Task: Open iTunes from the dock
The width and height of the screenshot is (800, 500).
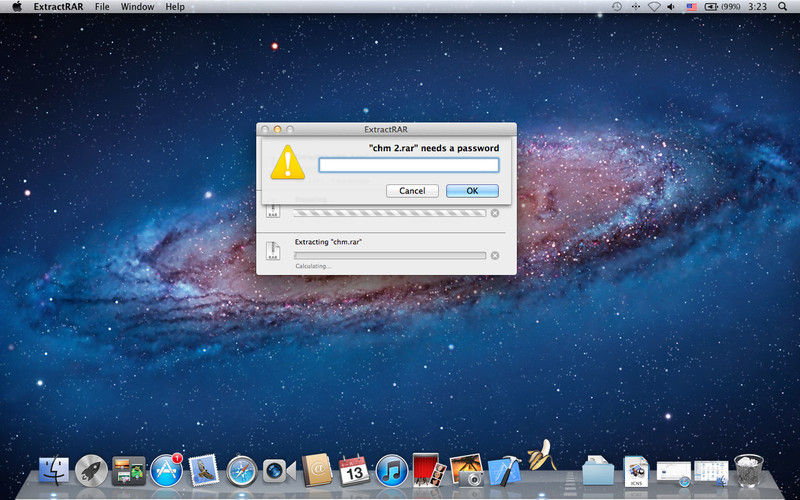Action: pos(392,470)
